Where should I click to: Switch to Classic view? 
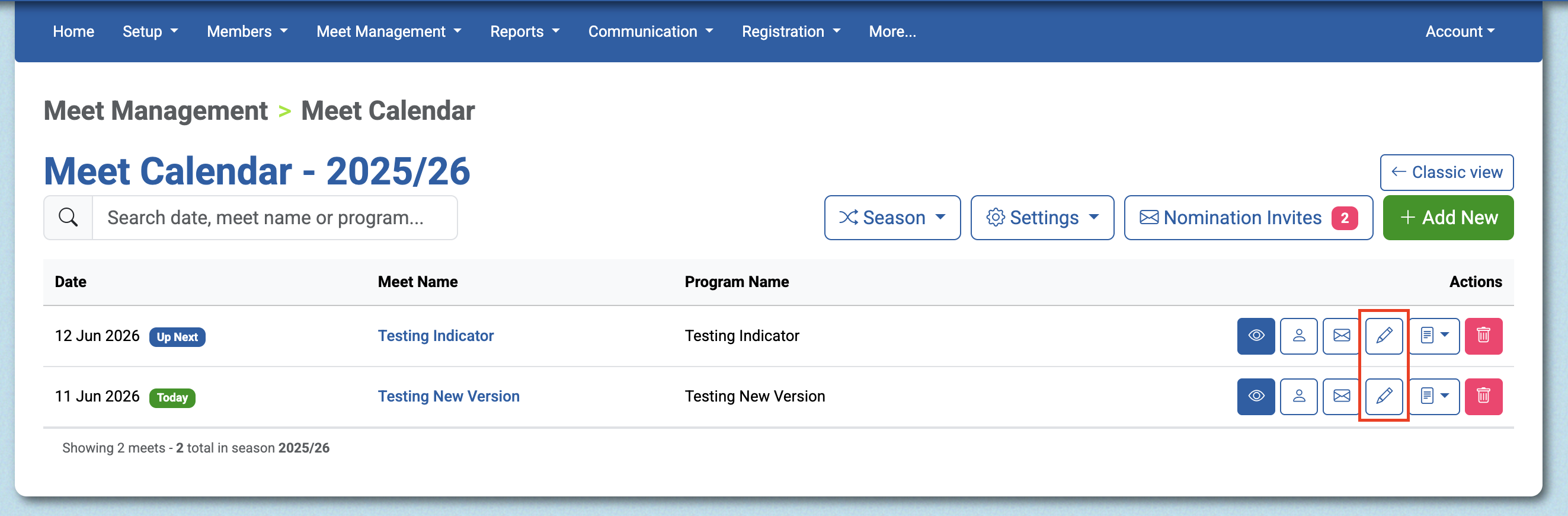[x=1447, y=173]
